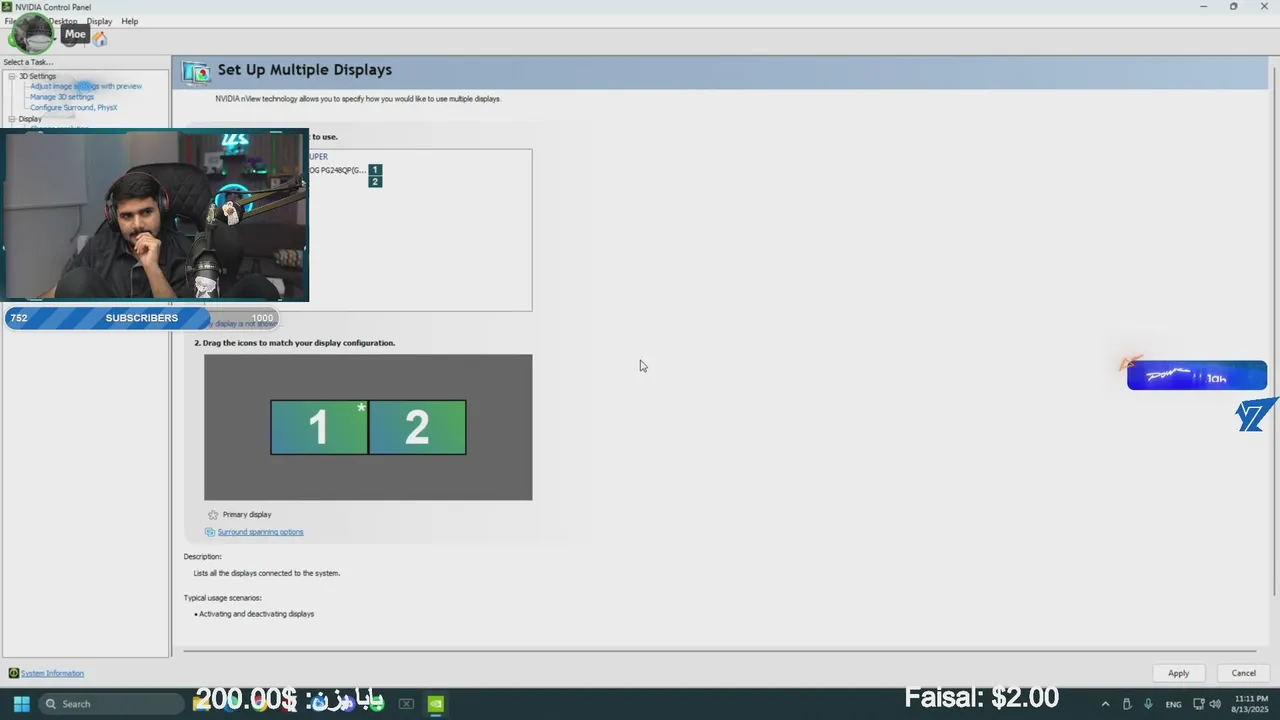Click the Set Up Multiple Displays header icon
Viewport: 1280px width, 720px height.
click(x=196, y=71)
